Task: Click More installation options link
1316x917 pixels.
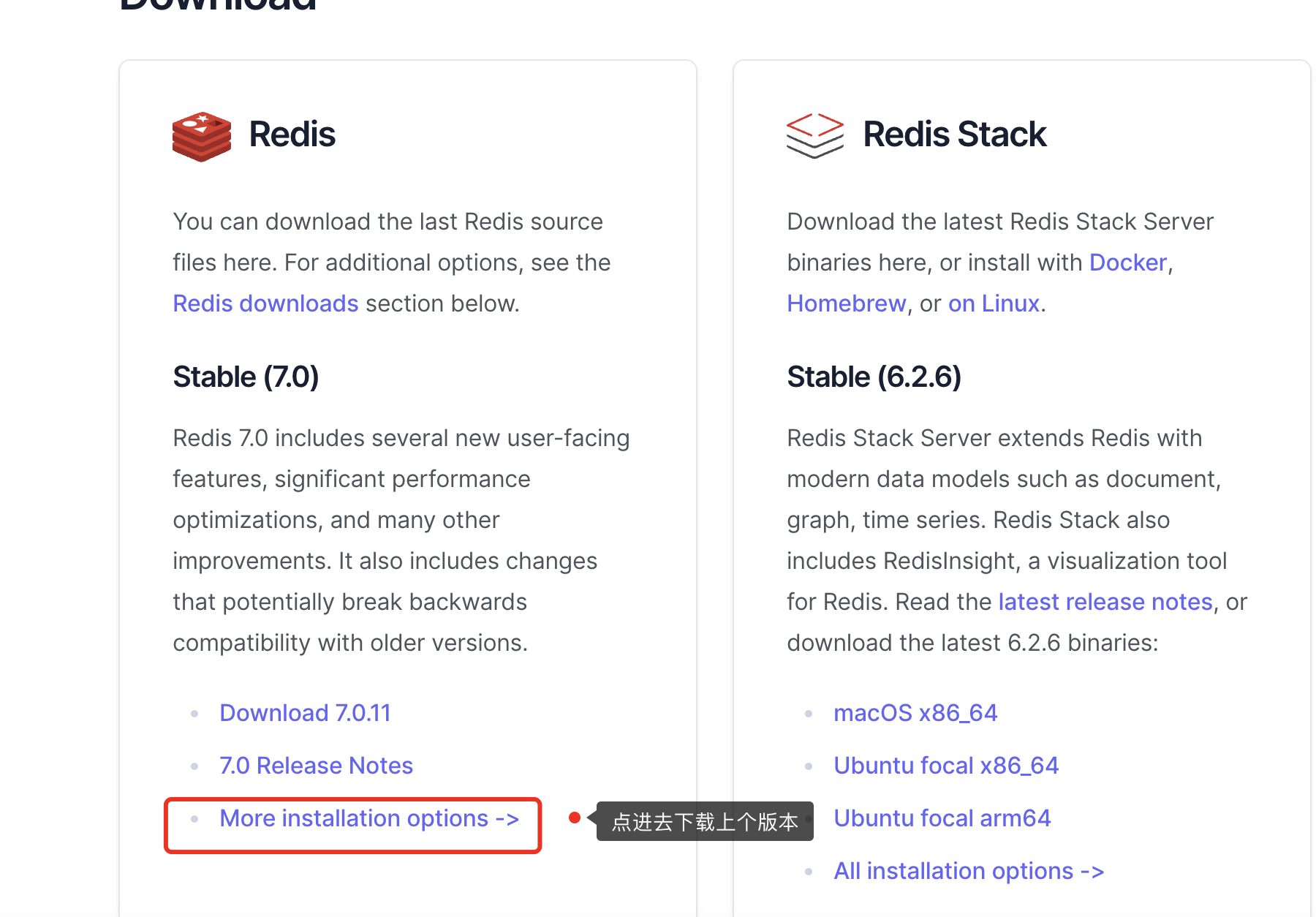Action: click(370, 818)
